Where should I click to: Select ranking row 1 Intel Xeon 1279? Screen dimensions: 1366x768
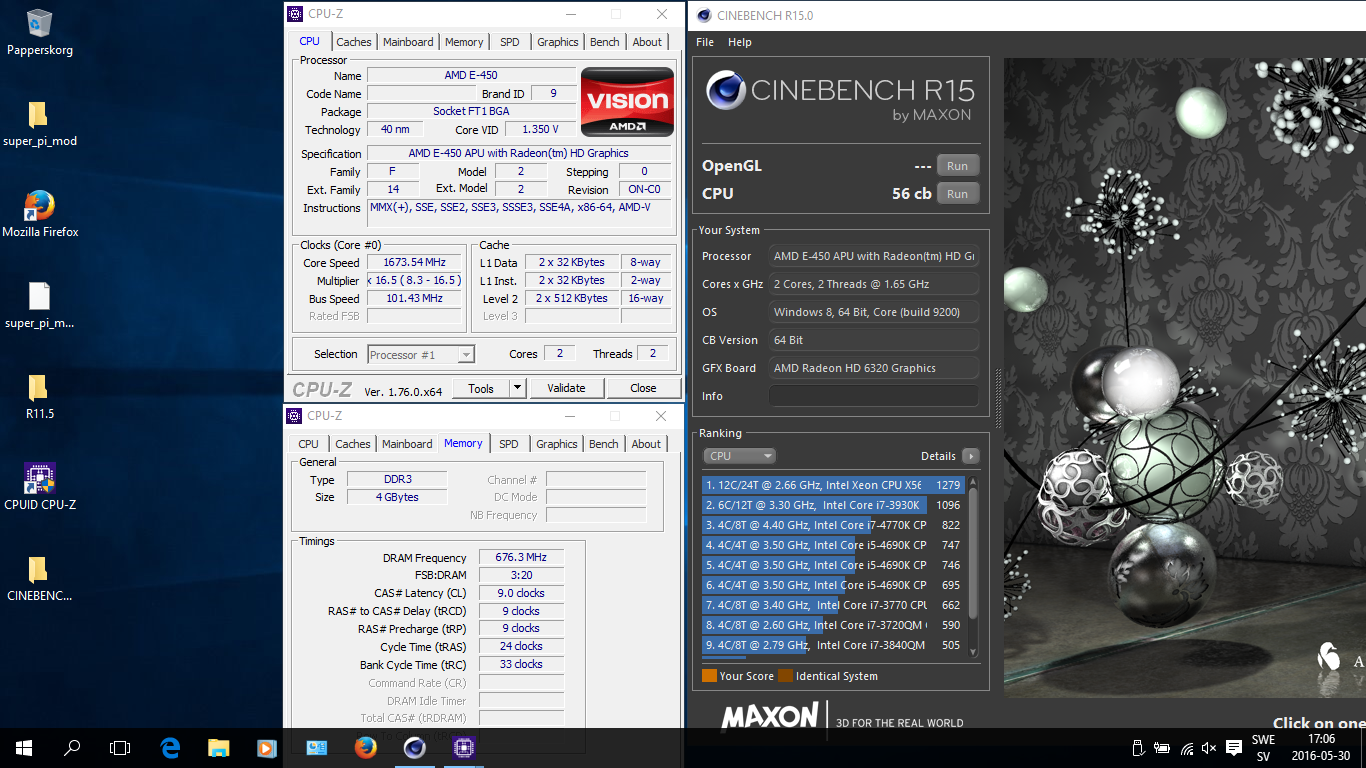click(833, 485)
